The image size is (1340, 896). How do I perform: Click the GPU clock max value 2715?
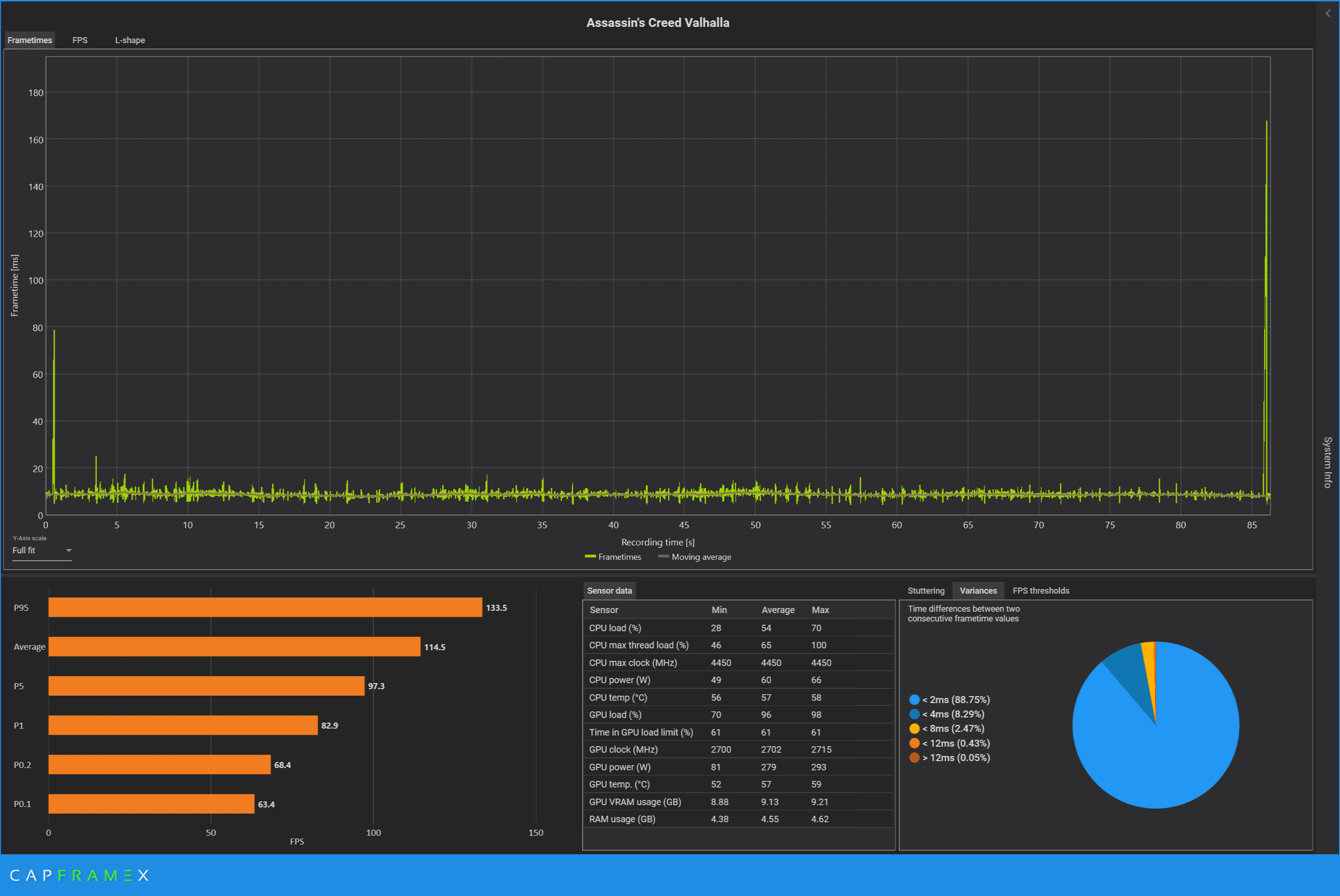[x=821, y=750]
